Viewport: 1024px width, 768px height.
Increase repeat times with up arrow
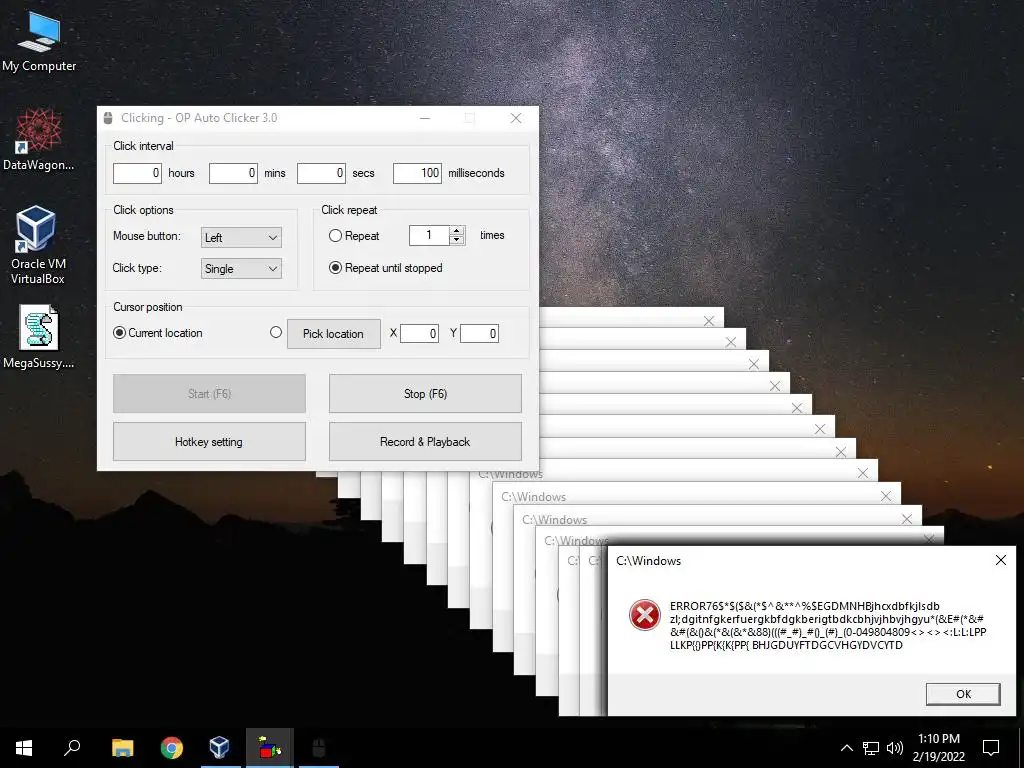click(x=457, y=231)
